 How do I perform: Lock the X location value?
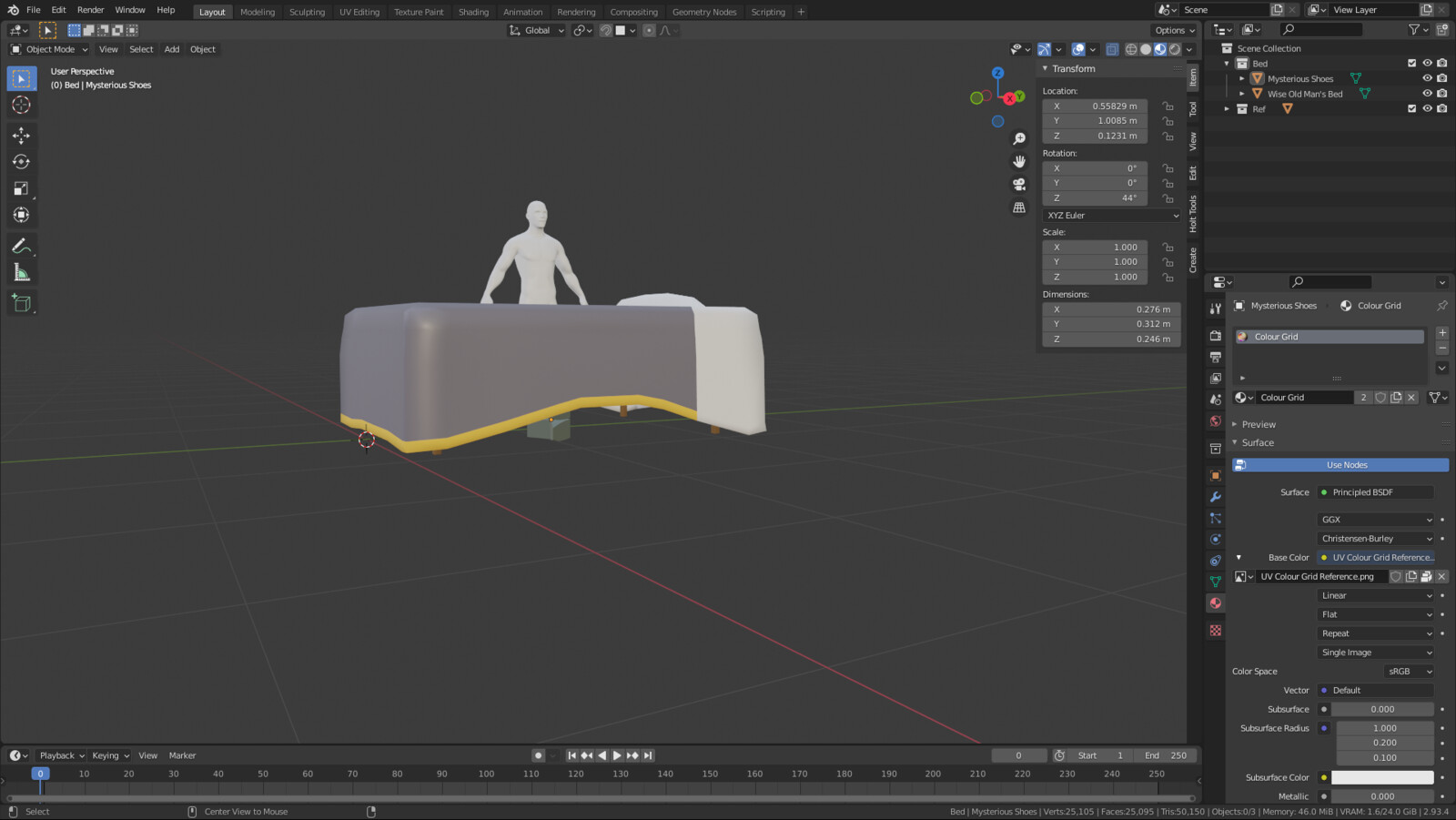[1168, 106]
